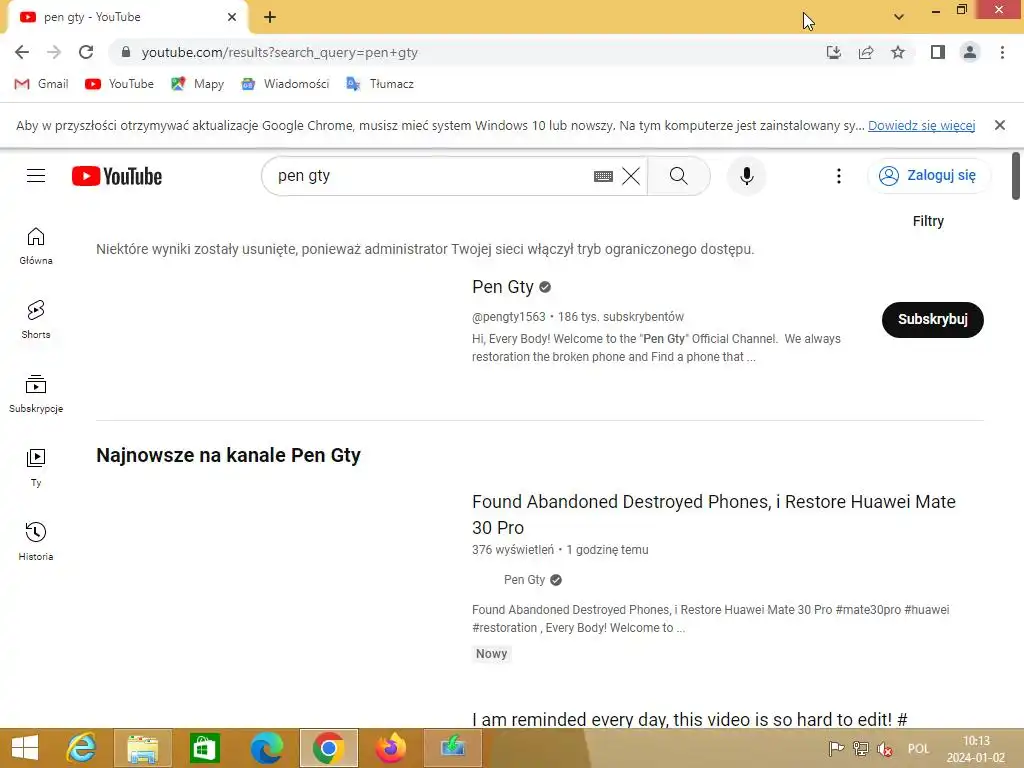Start voice search with the microphone icon
This screenshot has height=768, width=1024.
coord(747,176)
